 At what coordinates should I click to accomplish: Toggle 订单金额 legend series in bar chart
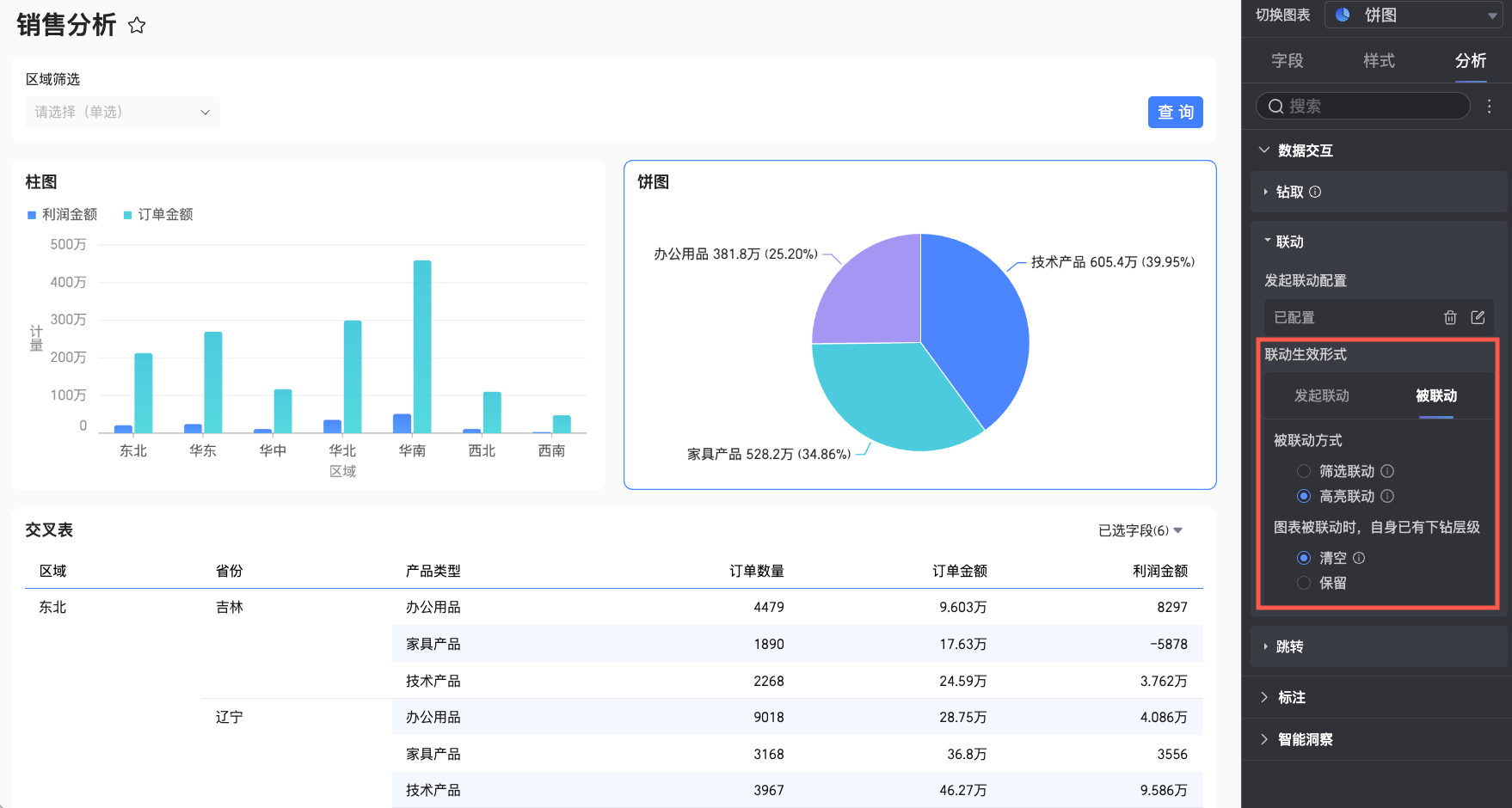click(x=158, y=214)
